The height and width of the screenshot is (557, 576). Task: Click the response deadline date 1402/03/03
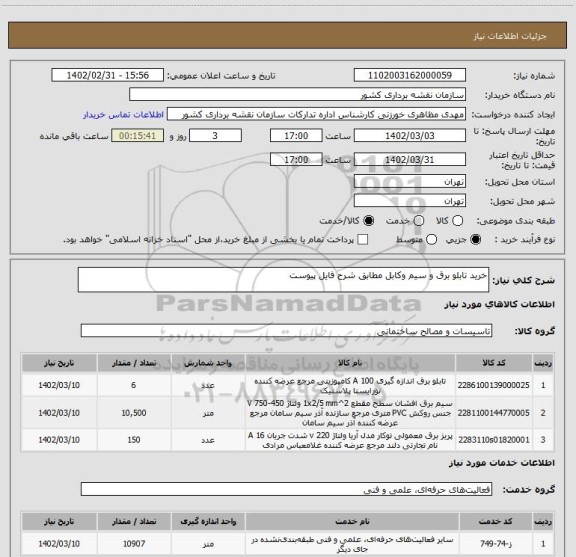(x=410, y=136)
